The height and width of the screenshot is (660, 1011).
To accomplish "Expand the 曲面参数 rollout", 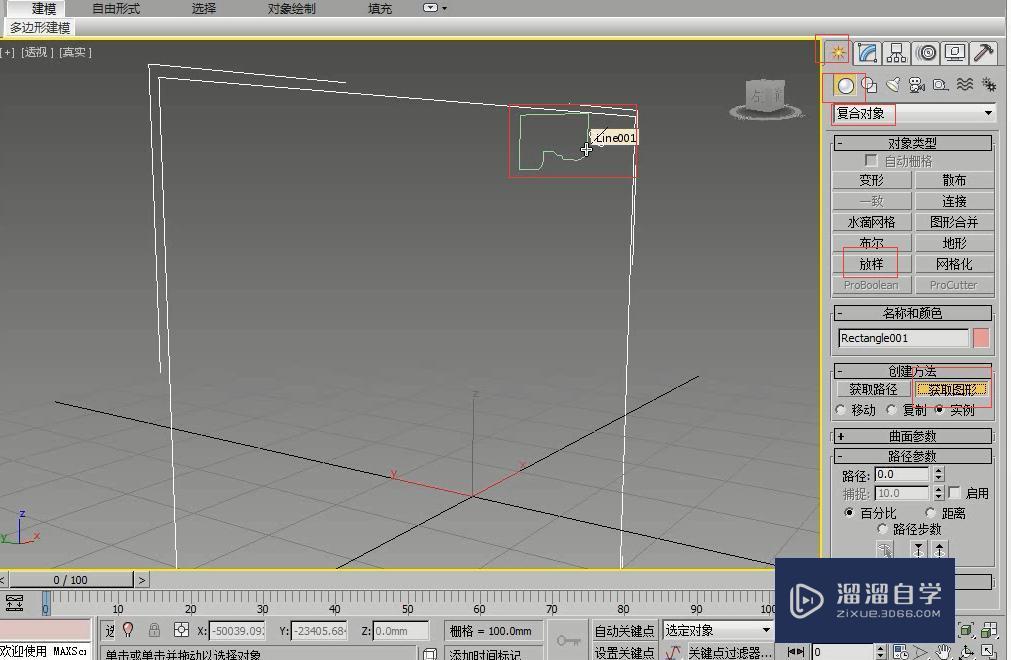I will (x=912, y=436).
